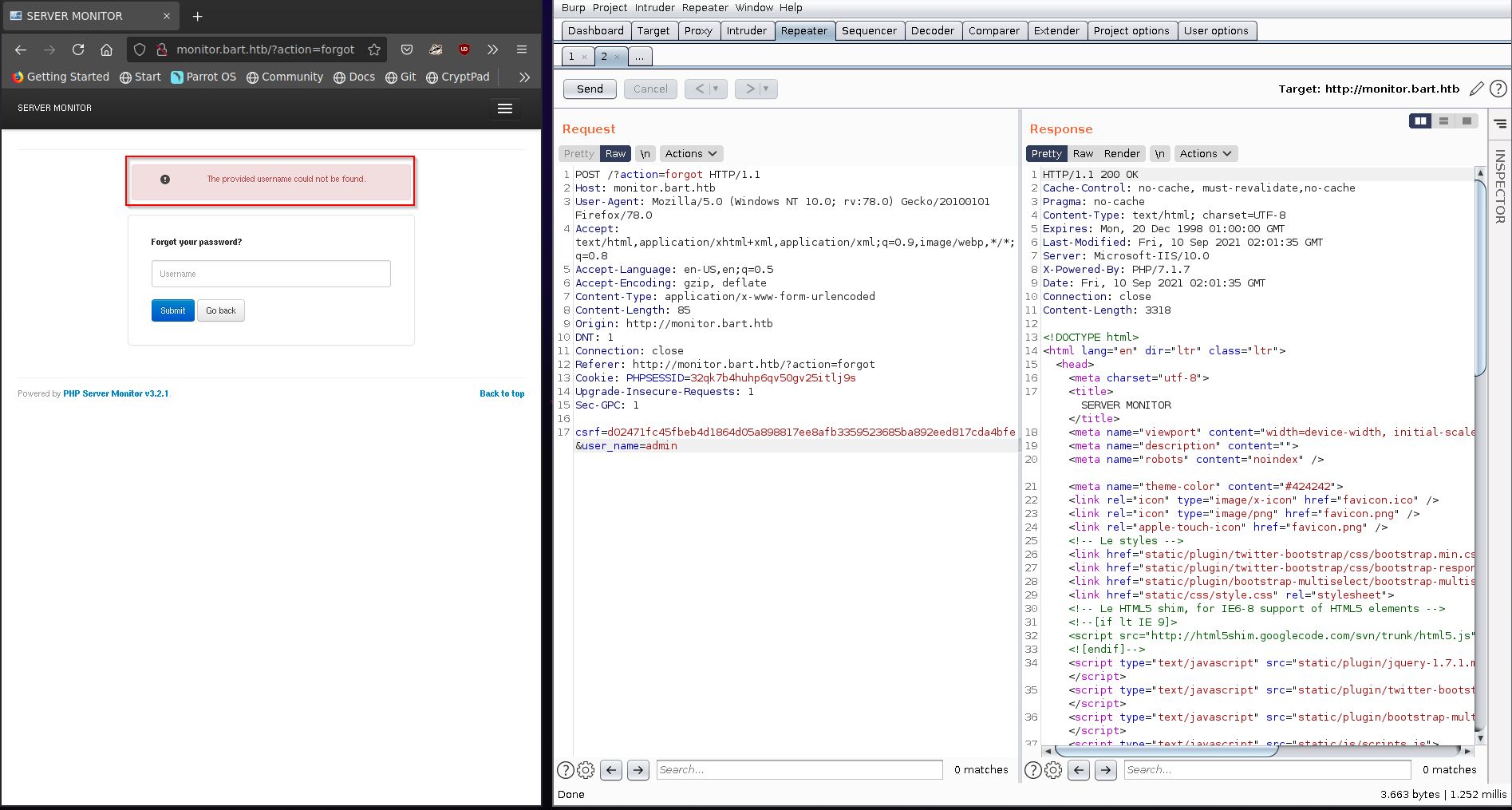
Task: Expand the Inspector panel
Action: (x=1500, y=186)
